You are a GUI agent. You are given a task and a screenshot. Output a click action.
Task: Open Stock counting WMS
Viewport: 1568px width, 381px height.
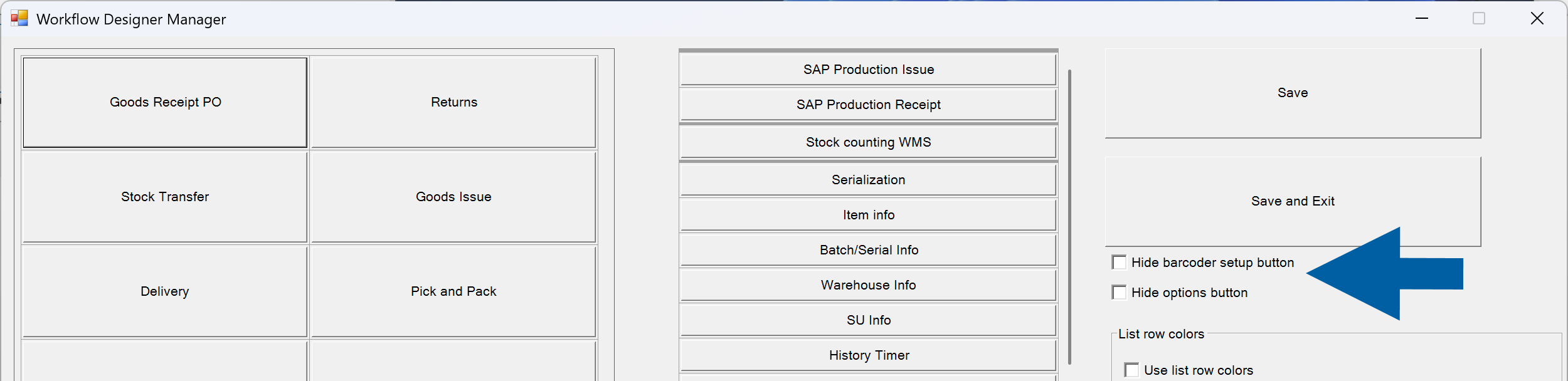pos(868,142)
